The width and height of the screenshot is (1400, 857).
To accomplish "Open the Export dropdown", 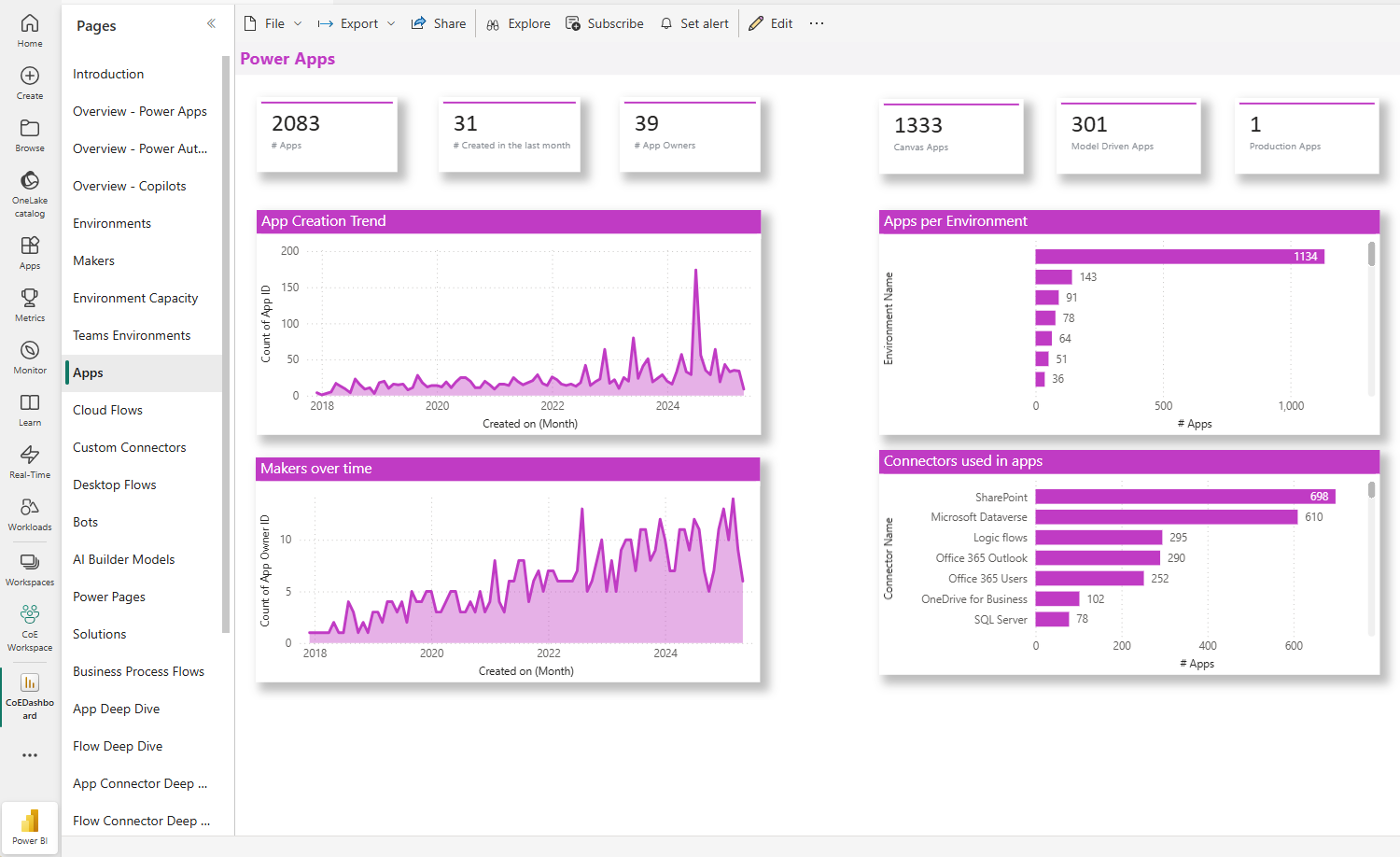I will point(357,23).
